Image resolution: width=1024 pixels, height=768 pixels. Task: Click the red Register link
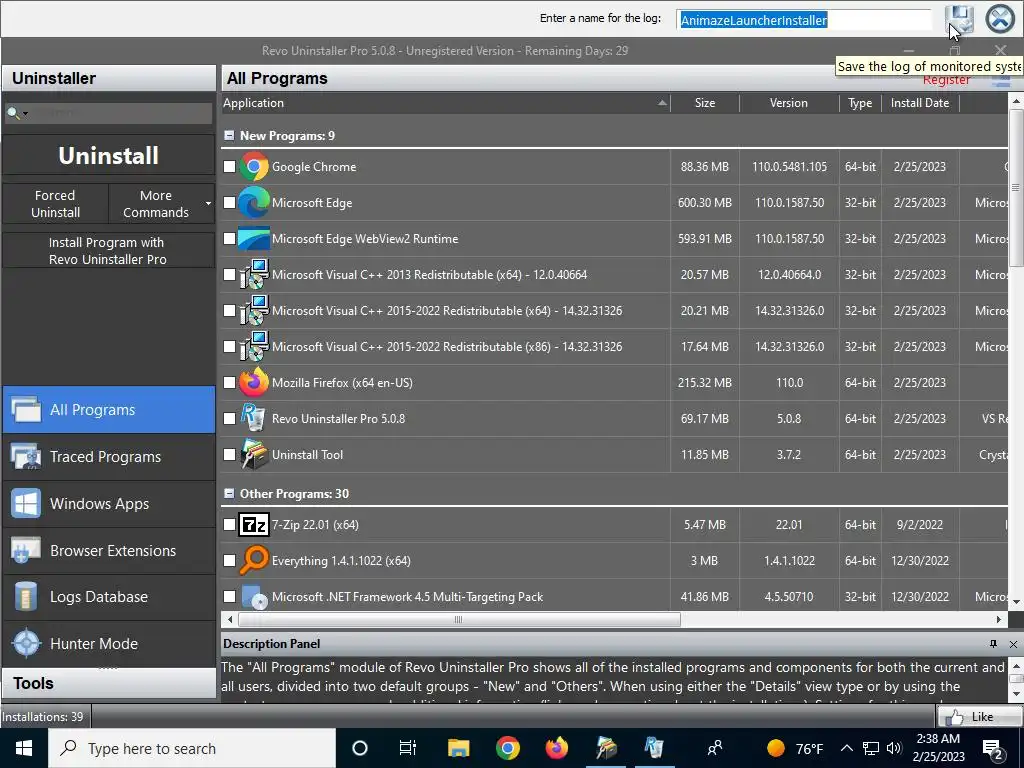(x=946, y=80)
